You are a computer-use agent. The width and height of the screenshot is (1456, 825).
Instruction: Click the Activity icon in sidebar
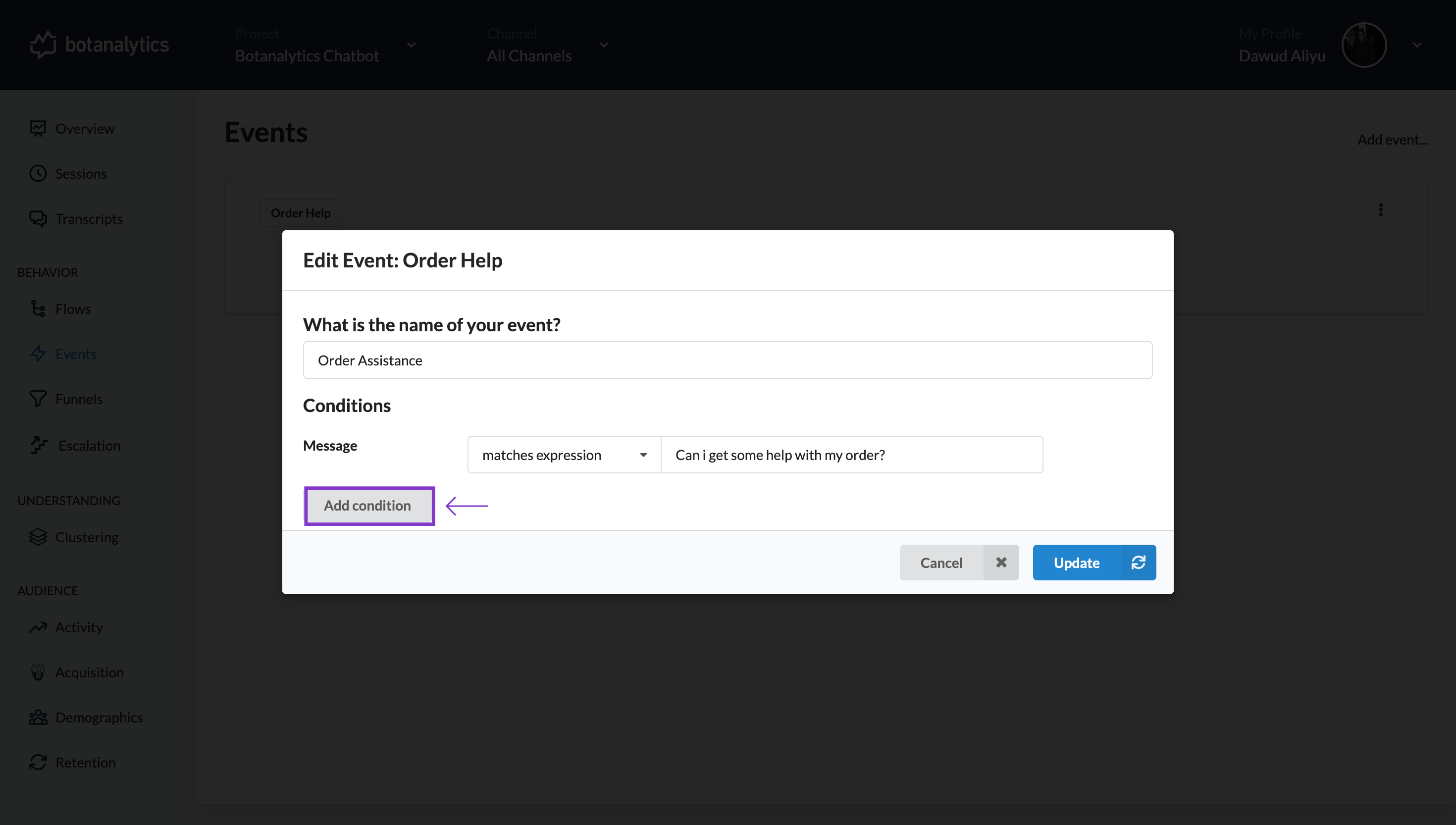pyautogui.click(x=38, y=626)
